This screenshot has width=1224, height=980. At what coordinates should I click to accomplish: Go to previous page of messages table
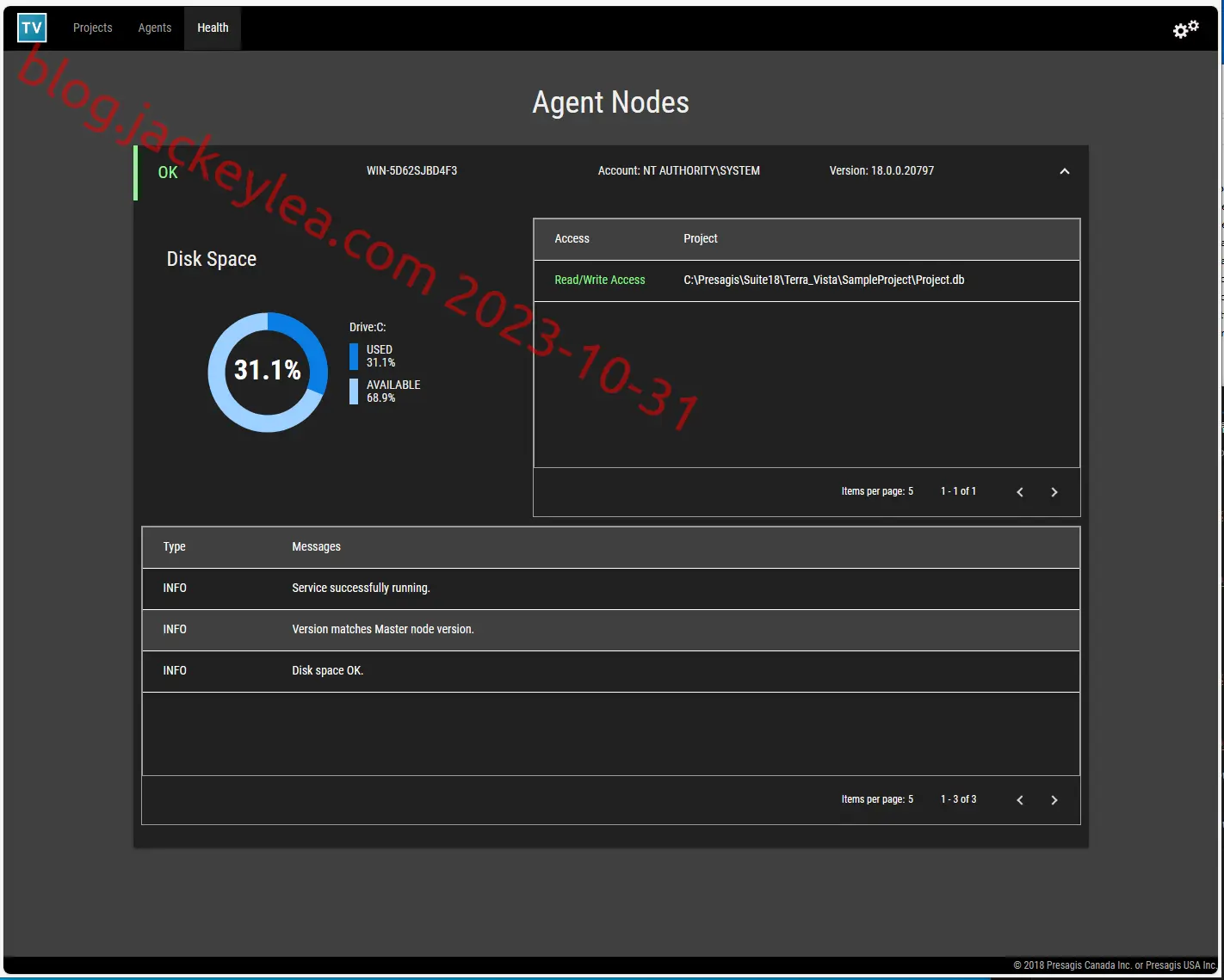1020,800
